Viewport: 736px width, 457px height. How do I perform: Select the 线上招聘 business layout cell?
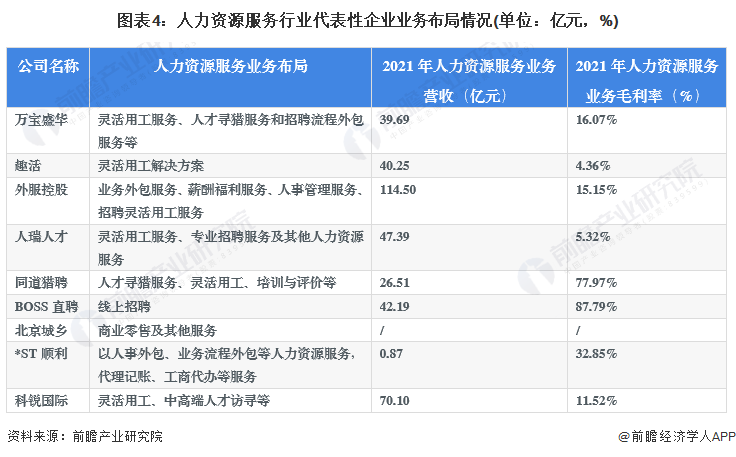click(122, 306)
